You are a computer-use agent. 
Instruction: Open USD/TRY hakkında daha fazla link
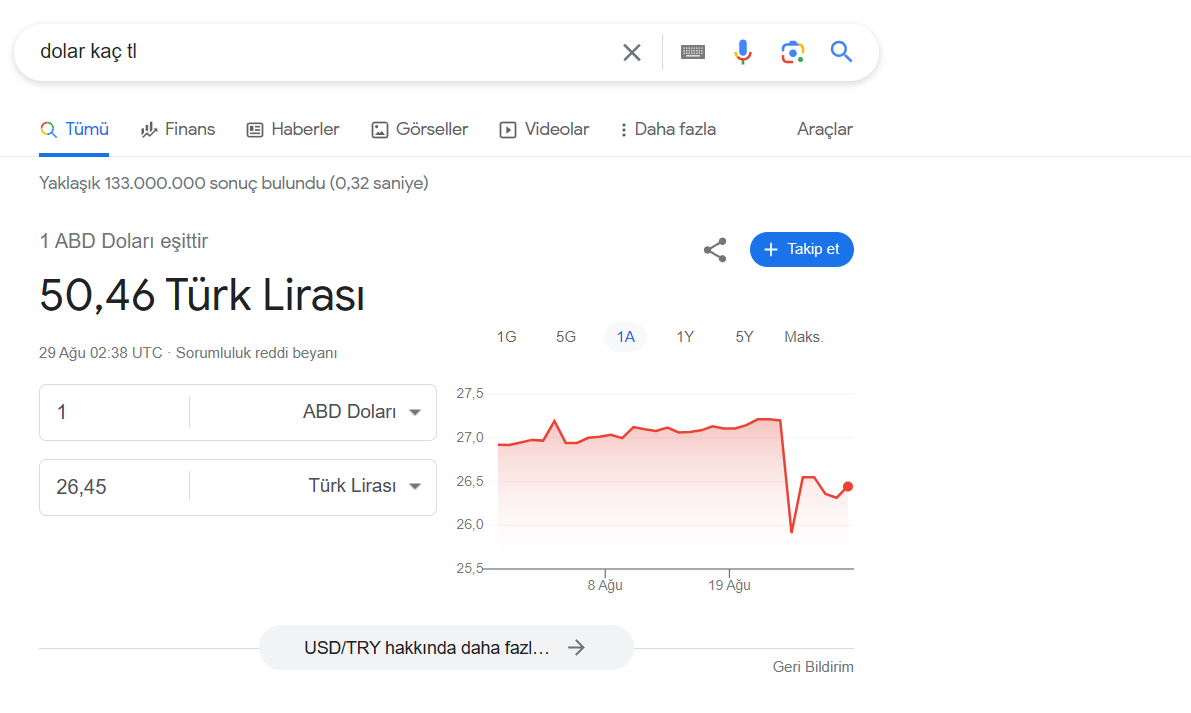click(x=445, y=647)
